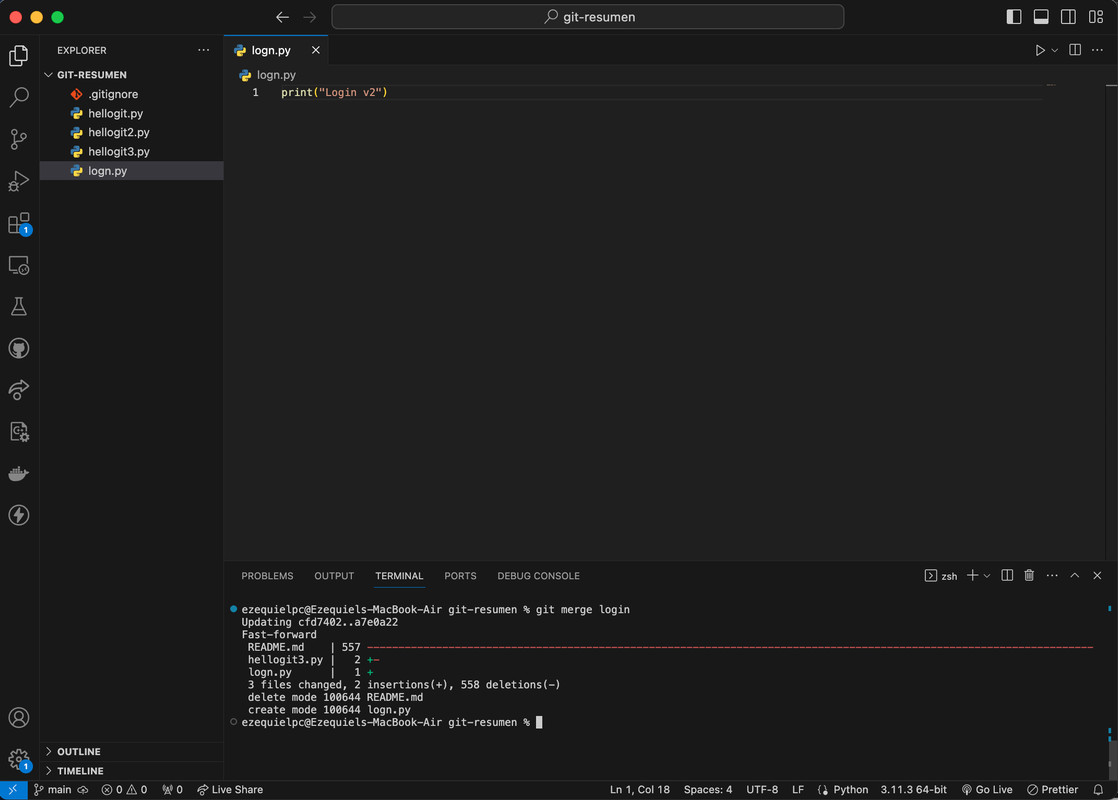Open editor More Actions ellipsis
The height and width of the screenshot is (800, 1118).
coord(1097,50)
